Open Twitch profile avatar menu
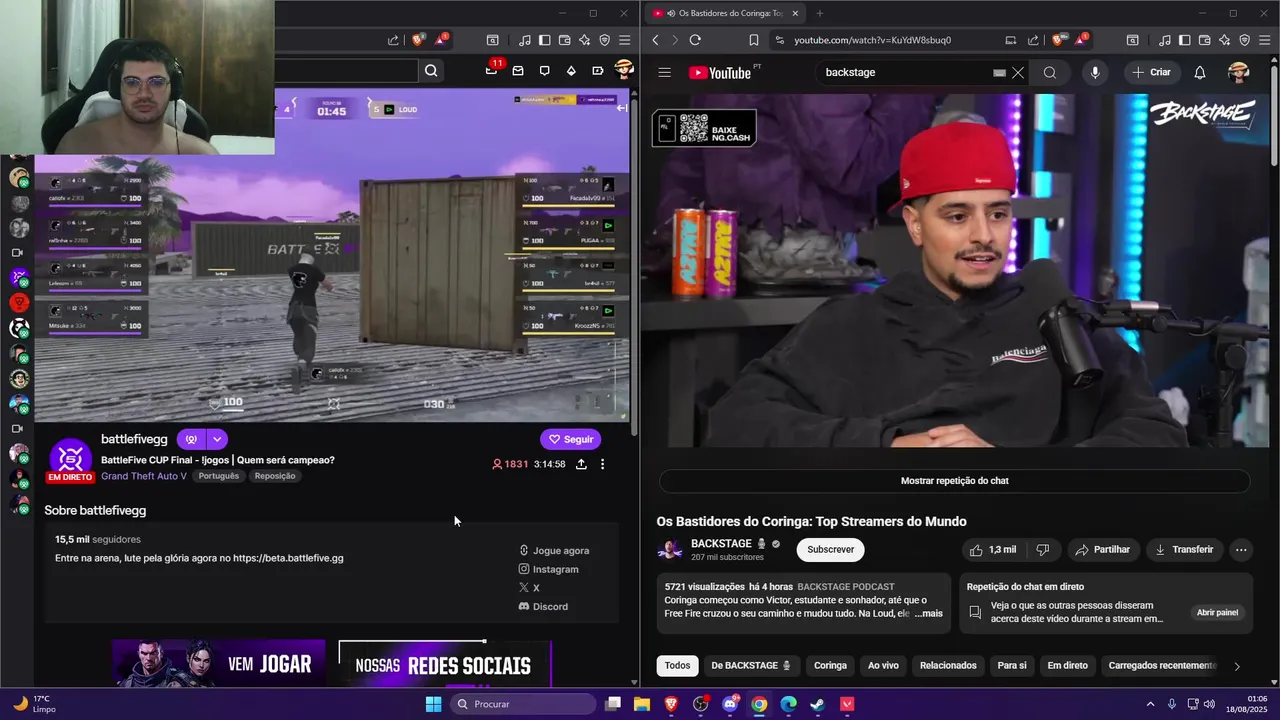The width and height of the screenshot is (1280, 720). tap(624, 70)
